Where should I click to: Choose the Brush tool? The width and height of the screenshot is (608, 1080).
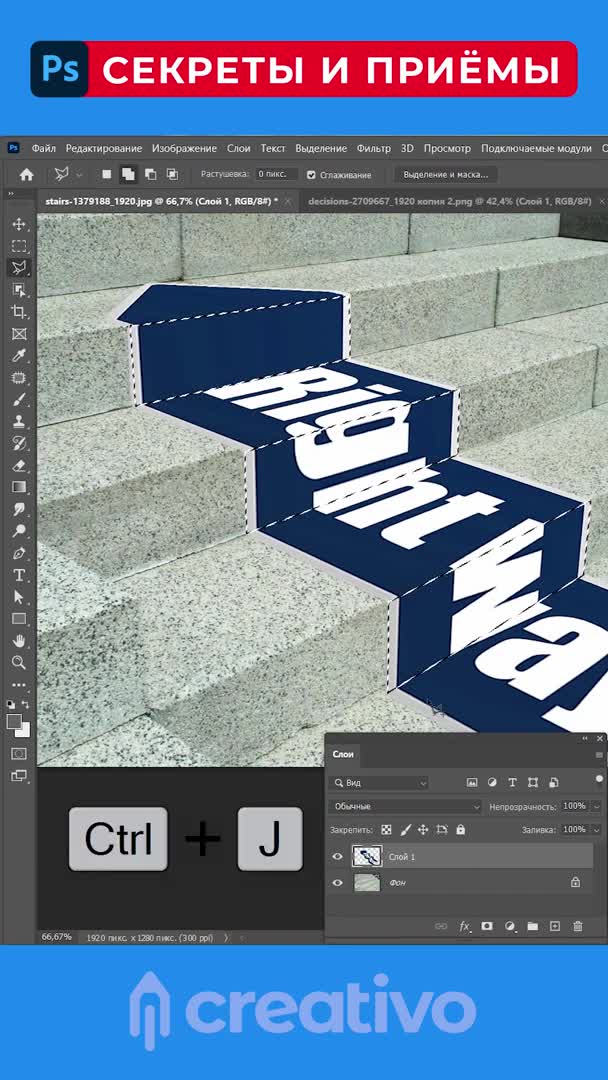[x=19, y=400]
